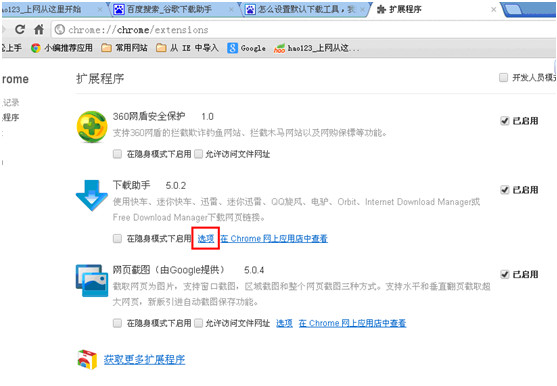Click the browser reload button
The height and width of the screenshot is (386, 557).
click(20, 29)
